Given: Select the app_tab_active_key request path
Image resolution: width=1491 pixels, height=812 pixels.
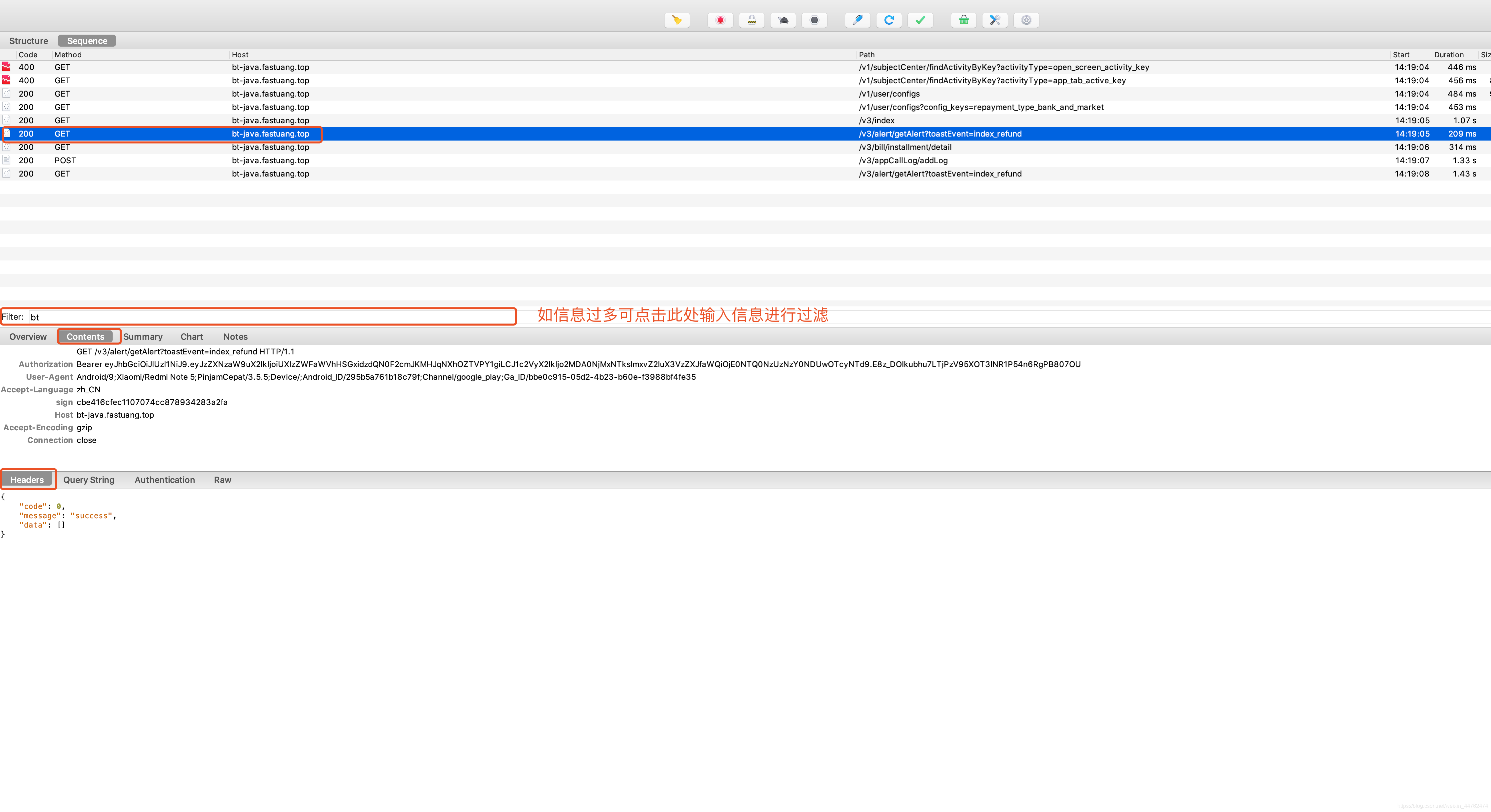Looking at the screenshot, I should click(992, 80).
